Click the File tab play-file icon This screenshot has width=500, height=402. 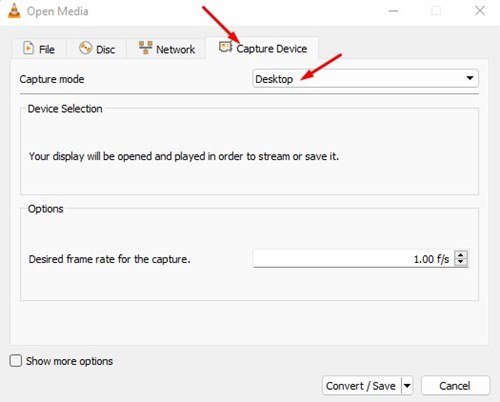[x=28, y=48]
